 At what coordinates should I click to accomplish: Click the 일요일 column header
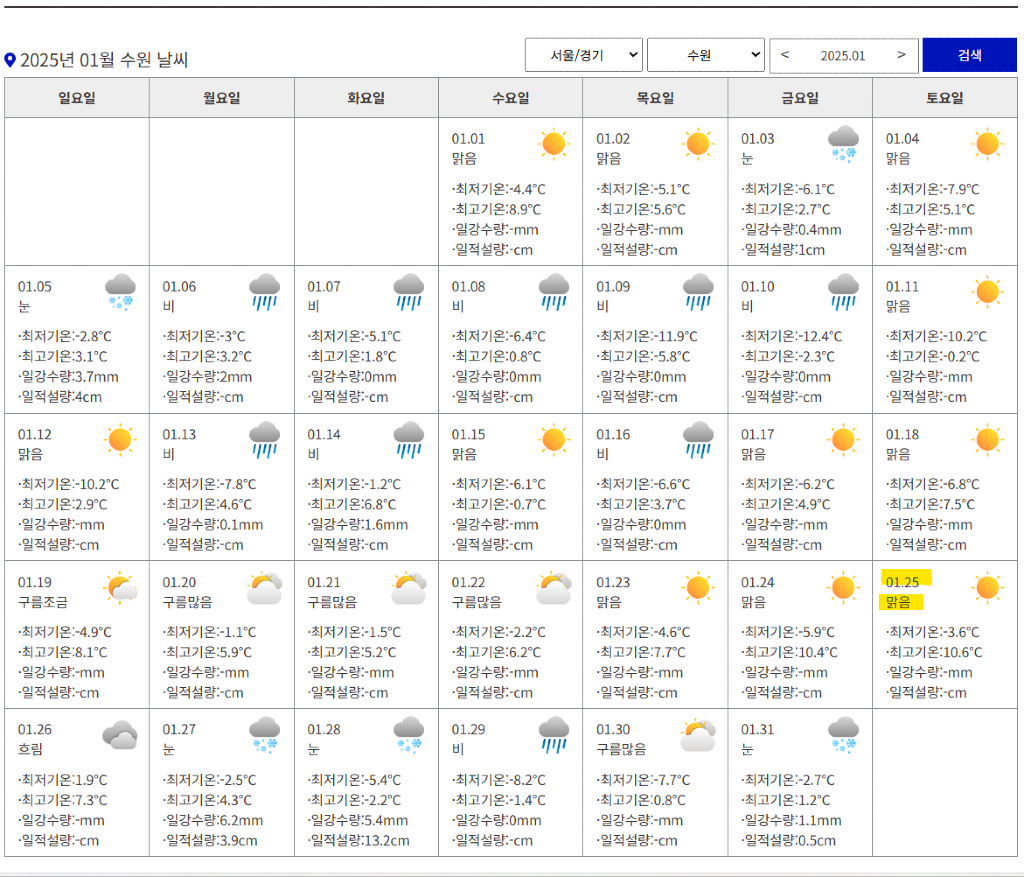click(77, 98)
